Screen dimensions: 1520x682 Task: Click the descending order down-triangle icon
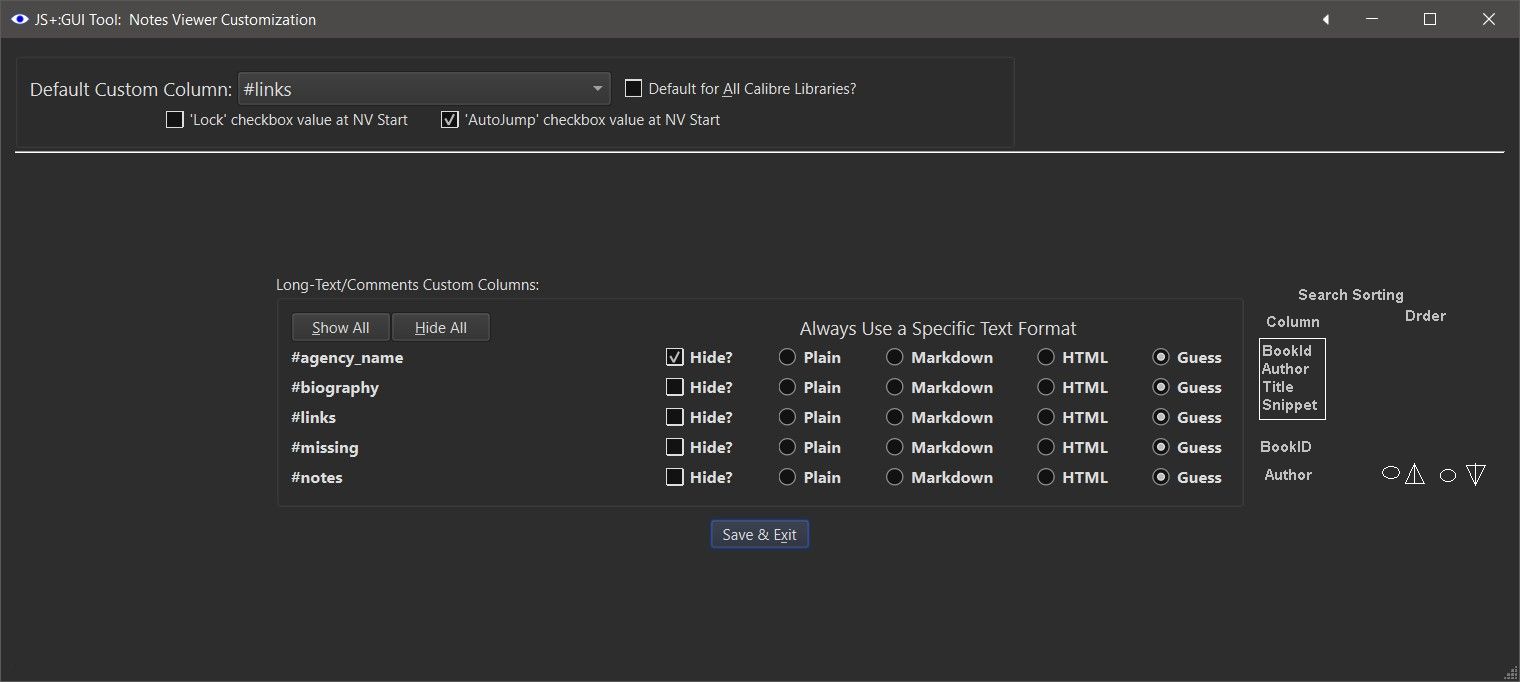pos(1476,475)
